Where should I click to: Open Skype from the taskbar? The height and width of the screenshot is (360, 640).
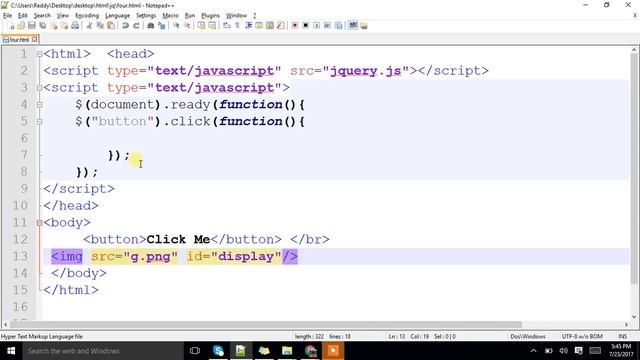[218, 351]
